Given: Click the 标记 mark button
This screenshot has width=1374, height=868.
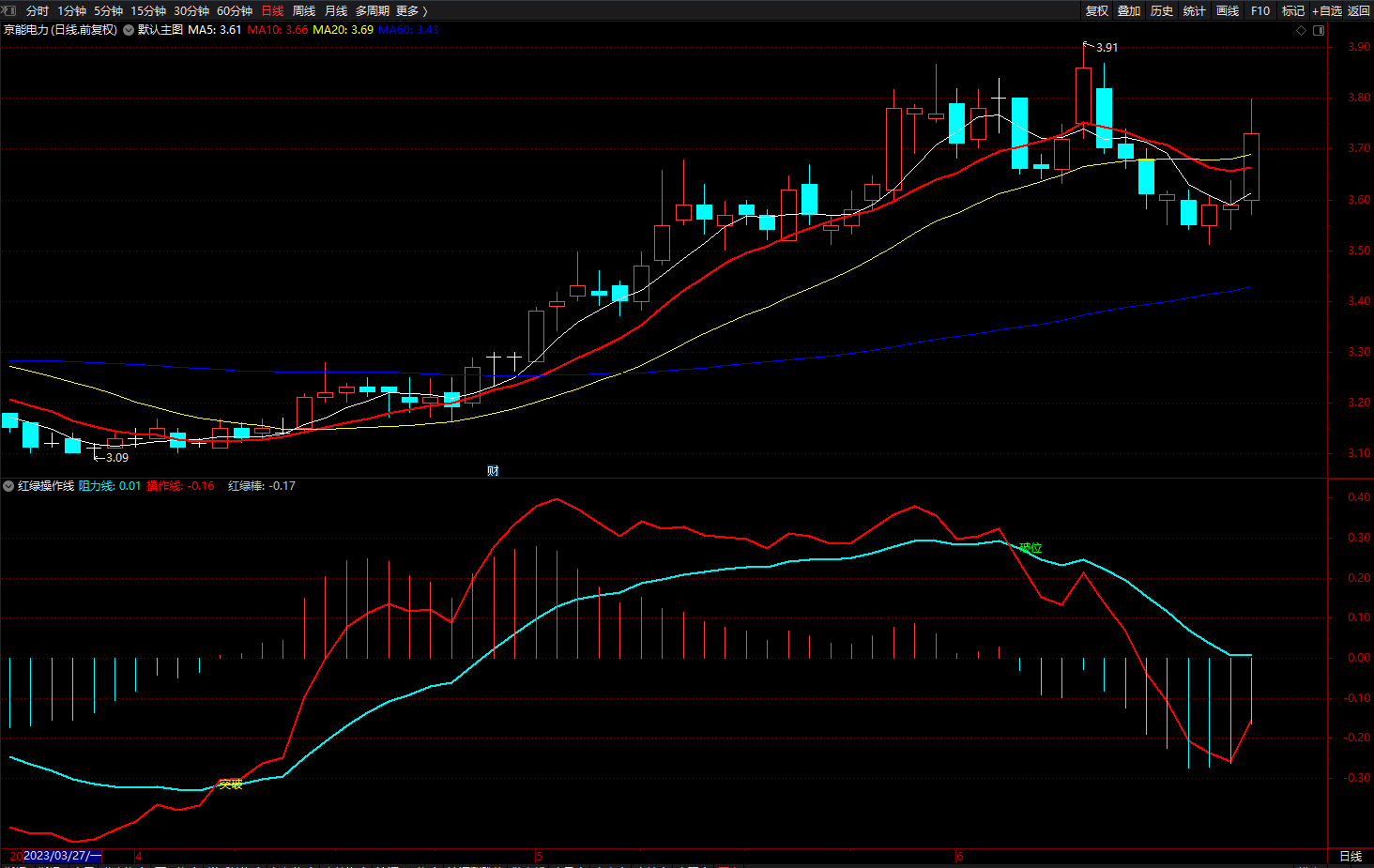Looking at the screenshot, I should coord(1293,11).
